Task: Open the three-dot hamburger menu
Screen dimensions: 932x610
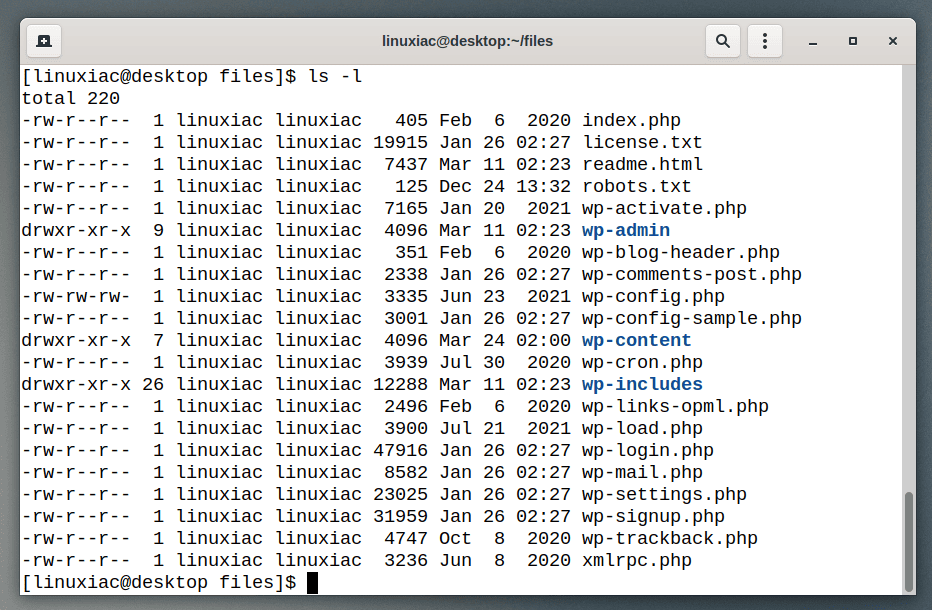Action: tap(764, 41)
